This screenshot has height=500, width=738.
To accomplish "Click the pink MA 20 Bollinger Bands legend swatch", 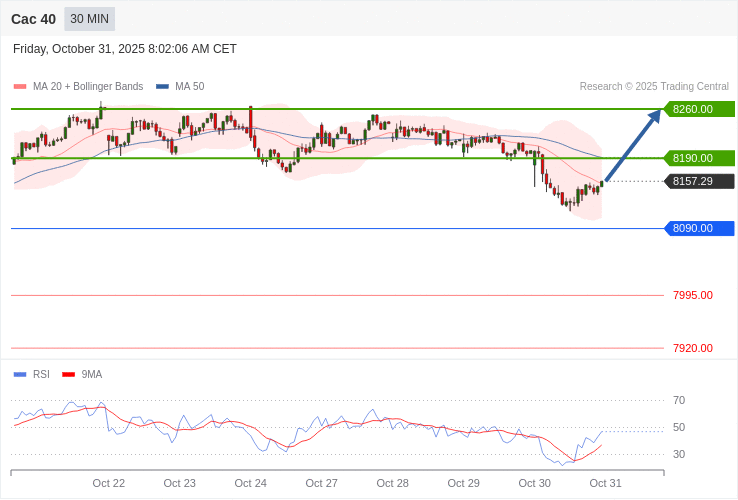I will (x=20, y=87).
